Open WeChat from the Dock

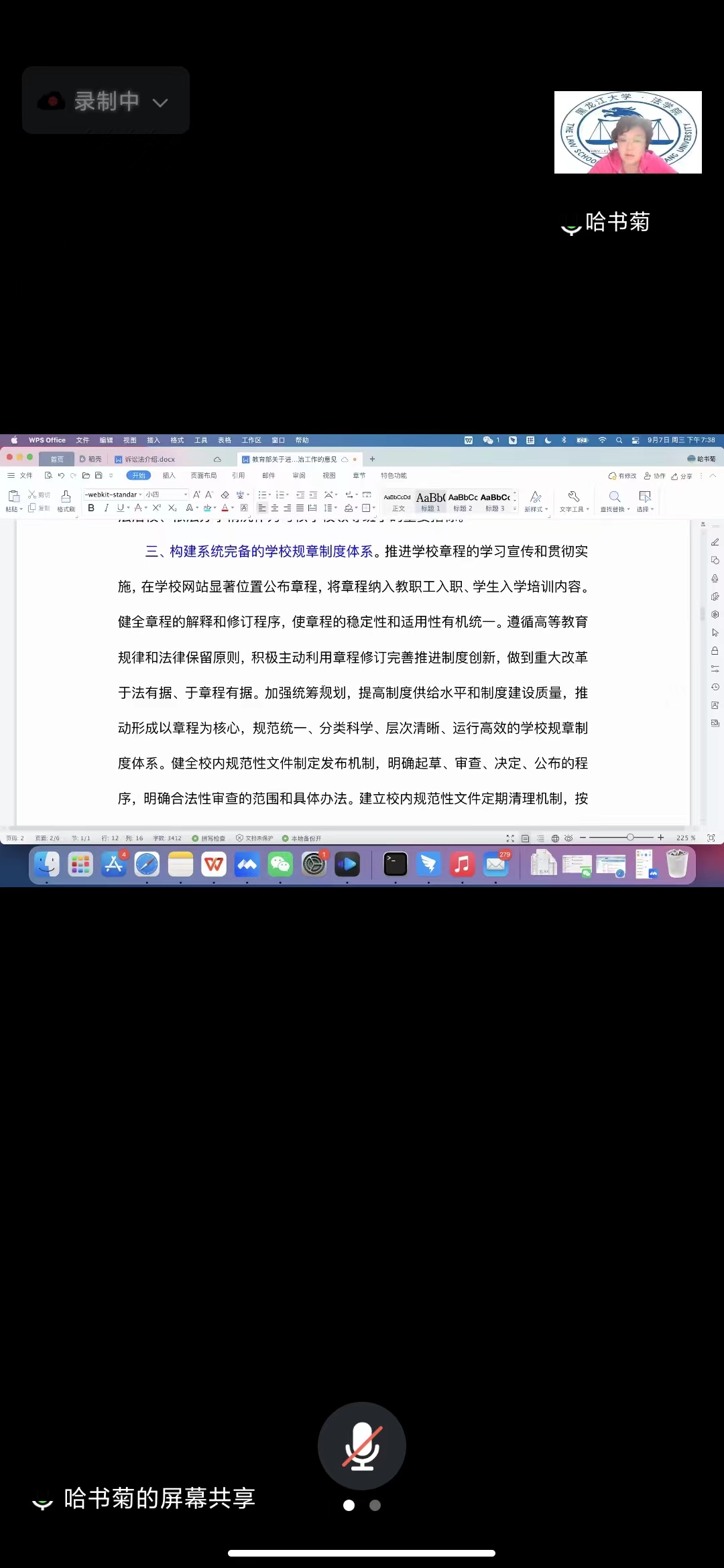[280, 864]
